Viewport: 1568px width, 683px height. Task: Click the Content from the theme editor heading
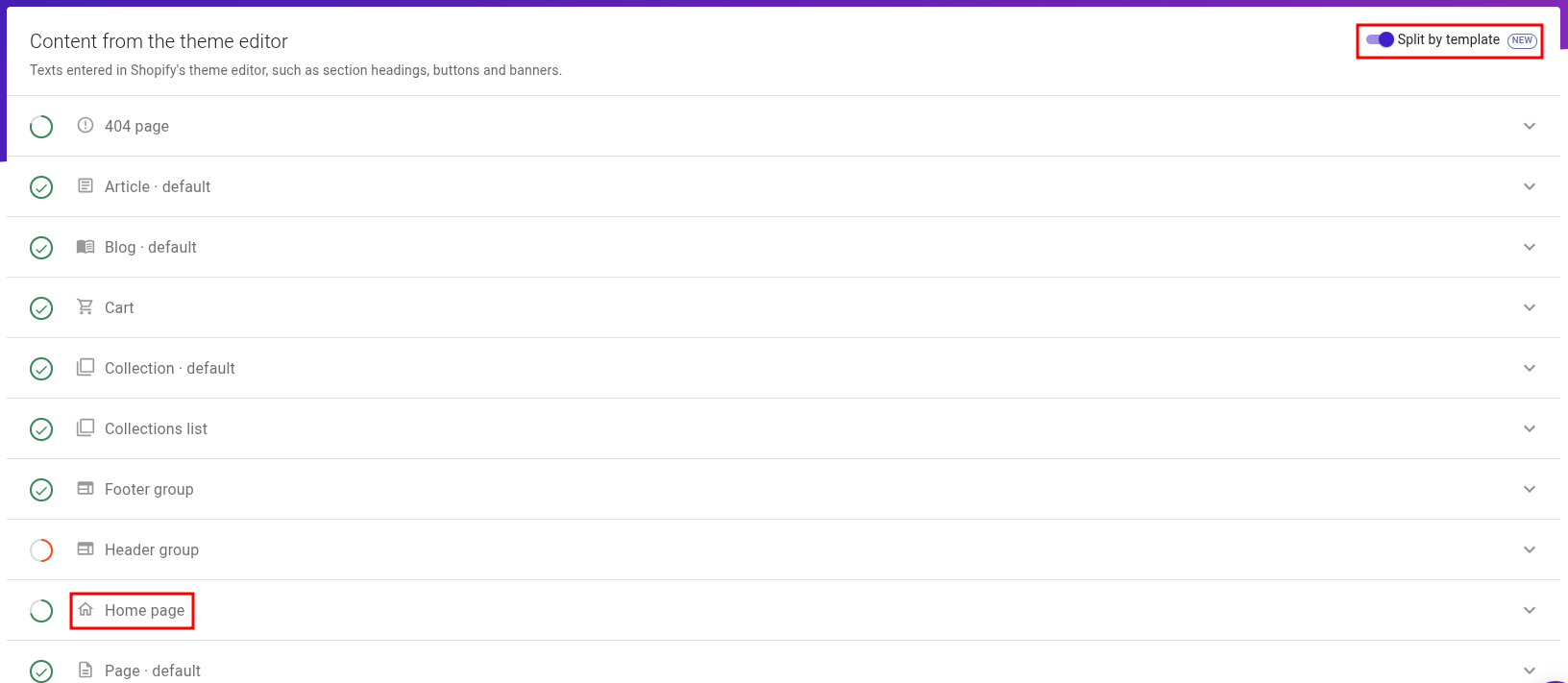click(x=159, y=41)
